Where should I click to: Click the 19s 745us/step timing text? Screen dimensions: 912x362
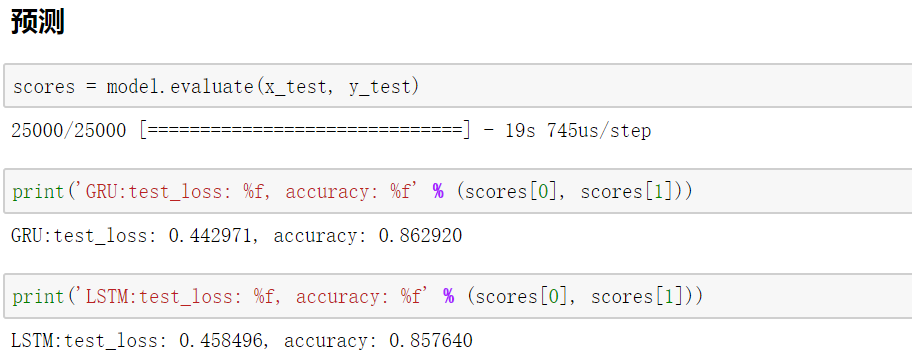click(578, 130)
